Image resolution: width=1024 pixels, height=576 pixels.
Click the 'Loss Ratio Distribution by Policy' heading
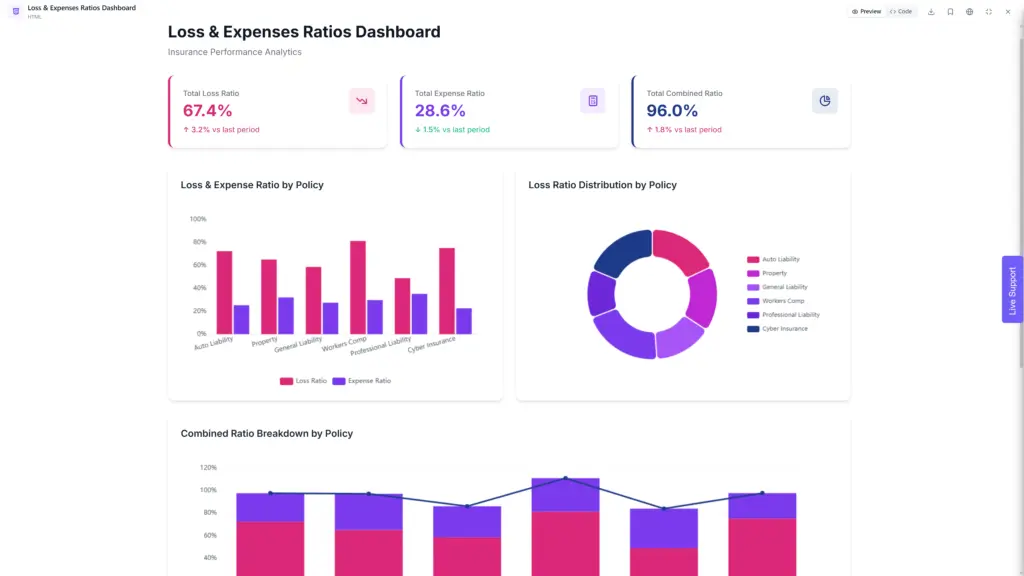[x=602, y=185]
